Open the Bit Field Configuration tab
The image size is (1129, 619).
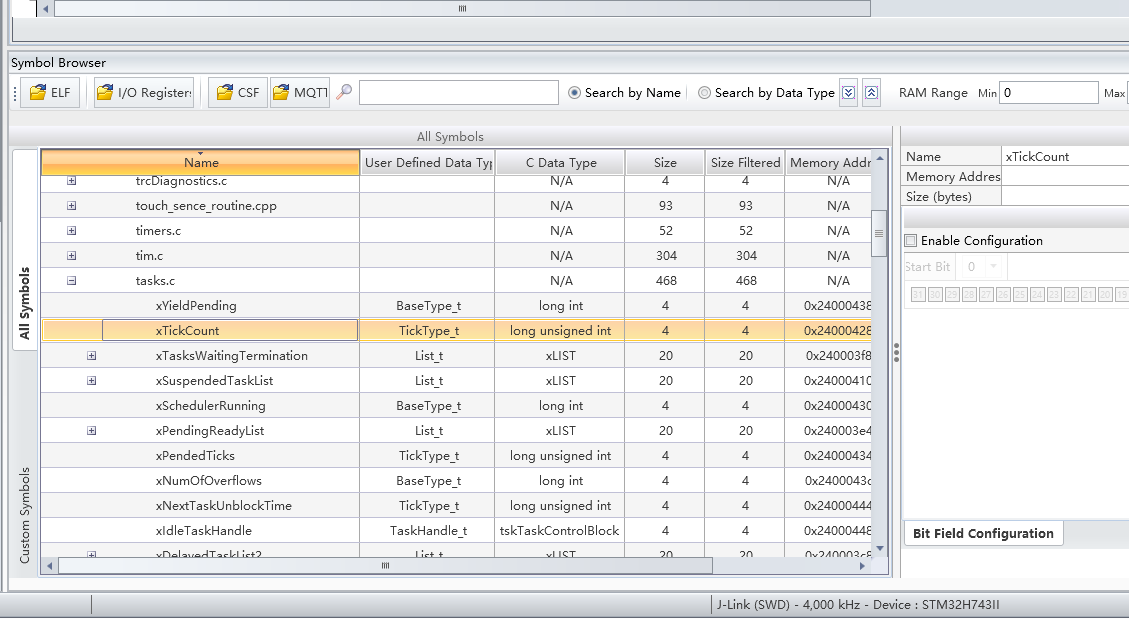tap(983, 533)
